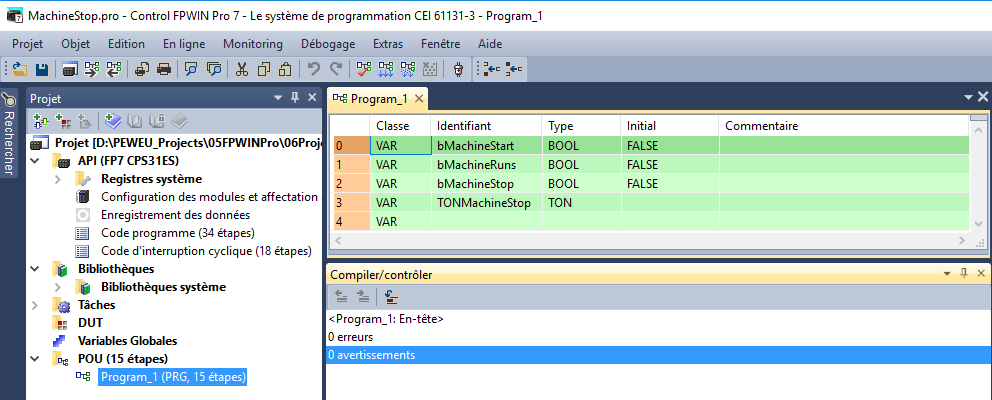Click the Redo arrow icon
The width and height of the screenshot is (992, 400).
(x=336, y=69)
